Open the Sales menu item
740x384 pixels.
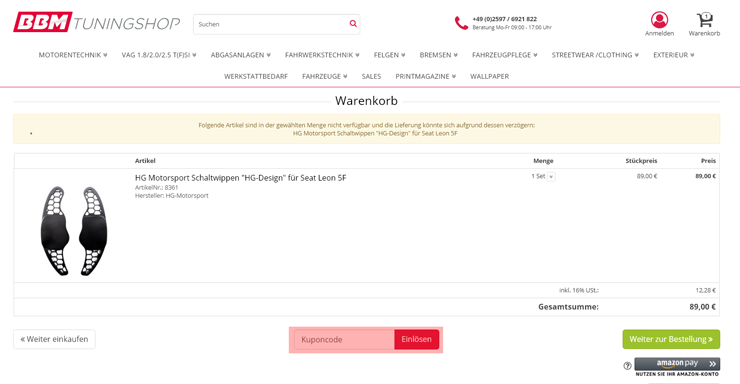(x=371, y=76)
